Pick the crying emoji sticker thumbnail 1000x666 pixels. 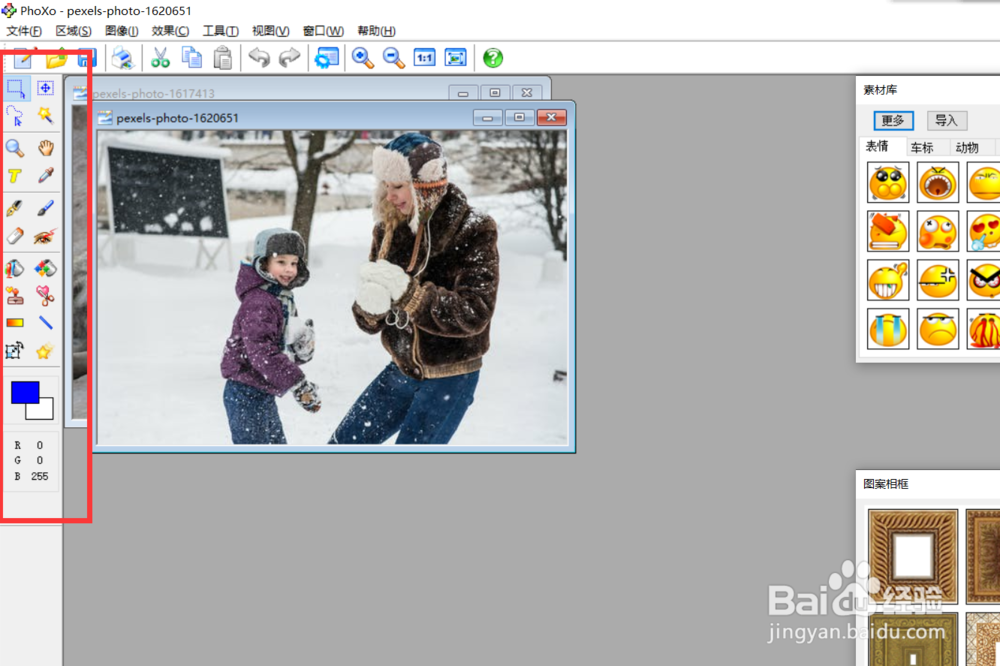(887, 329)
